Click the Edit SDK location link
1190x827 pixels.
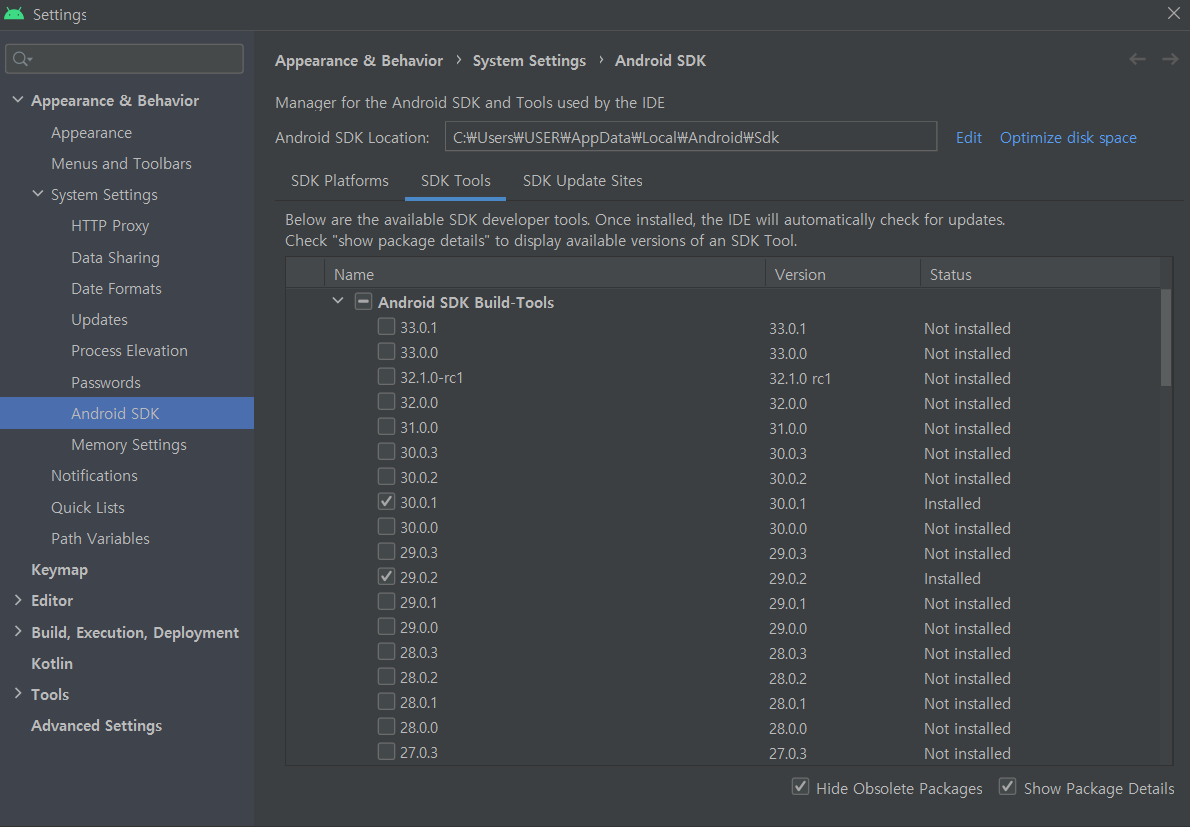coord(968,137)
